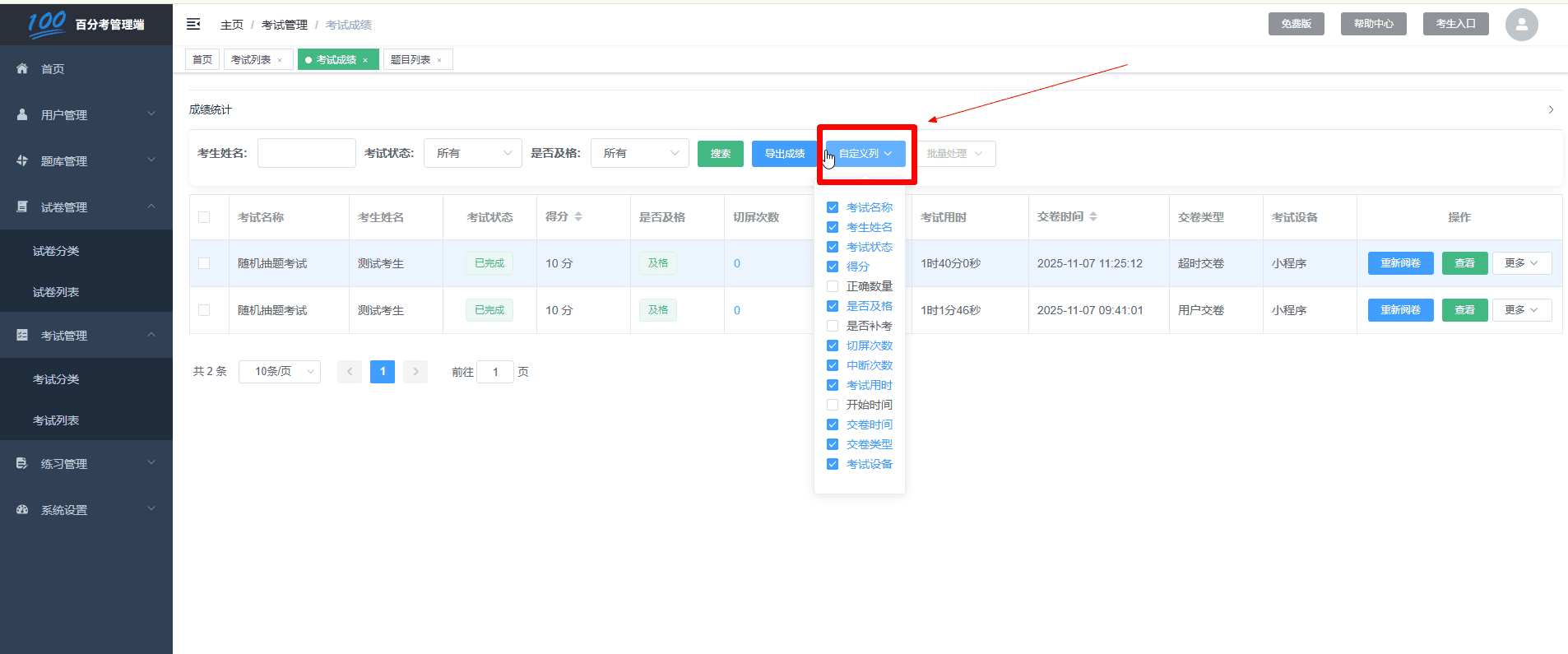Click the home icon in sidebar

[x=22, y=69]
